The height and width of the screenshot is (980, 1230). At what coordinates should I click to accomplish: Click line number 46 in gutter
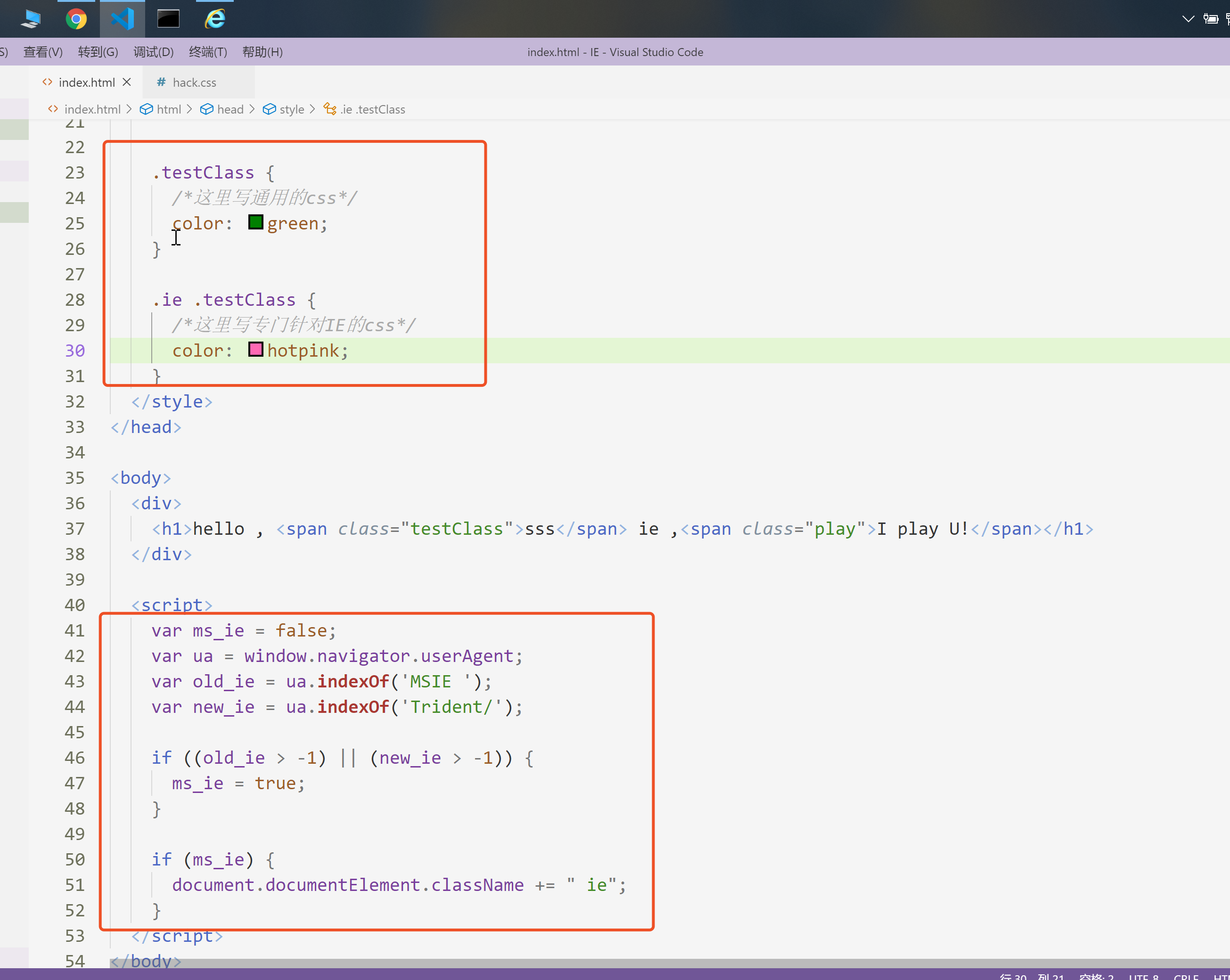[x=75, y=758]
